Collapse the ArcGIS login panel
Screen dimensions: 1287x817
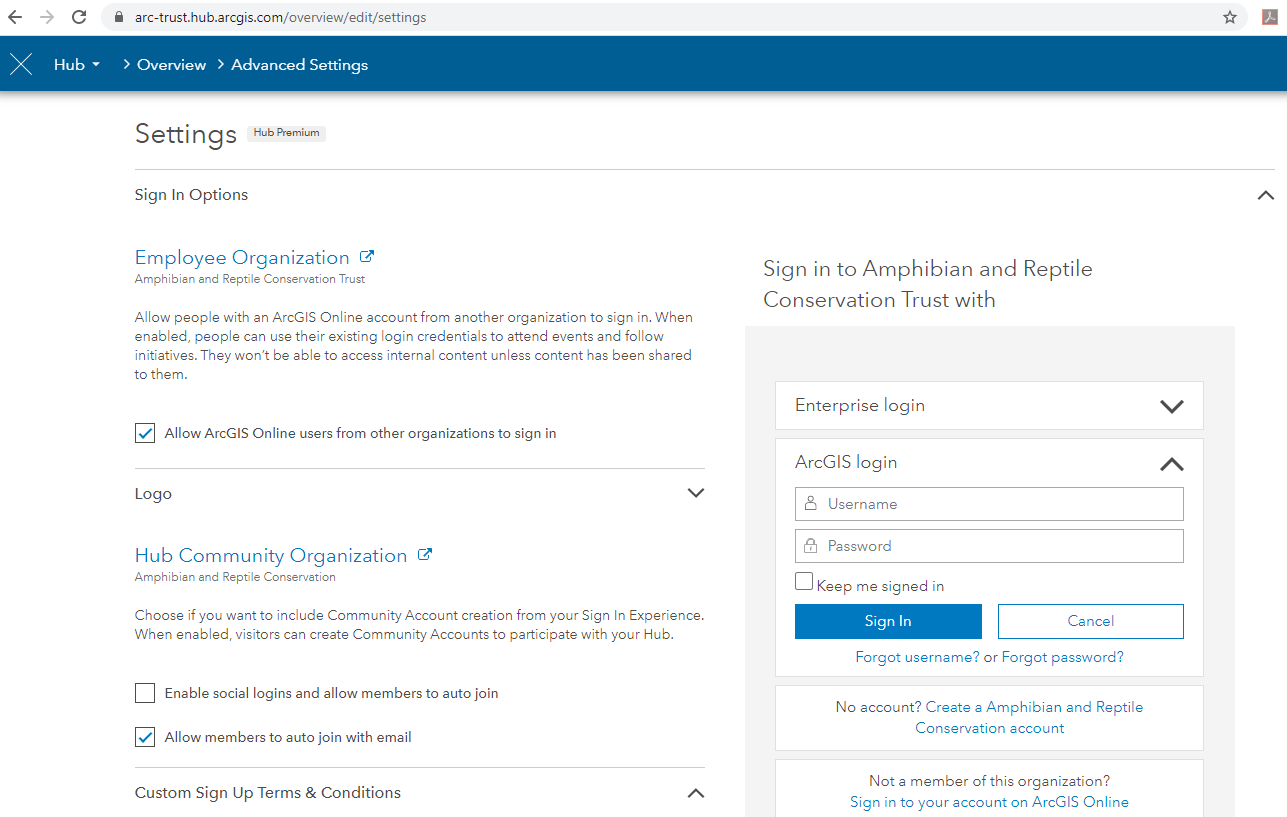point(1171,464)
